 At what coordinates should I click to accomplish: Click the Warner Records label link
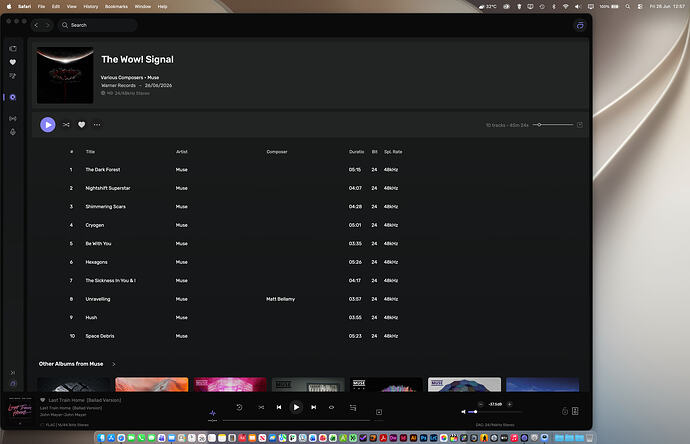coord(118,85)
